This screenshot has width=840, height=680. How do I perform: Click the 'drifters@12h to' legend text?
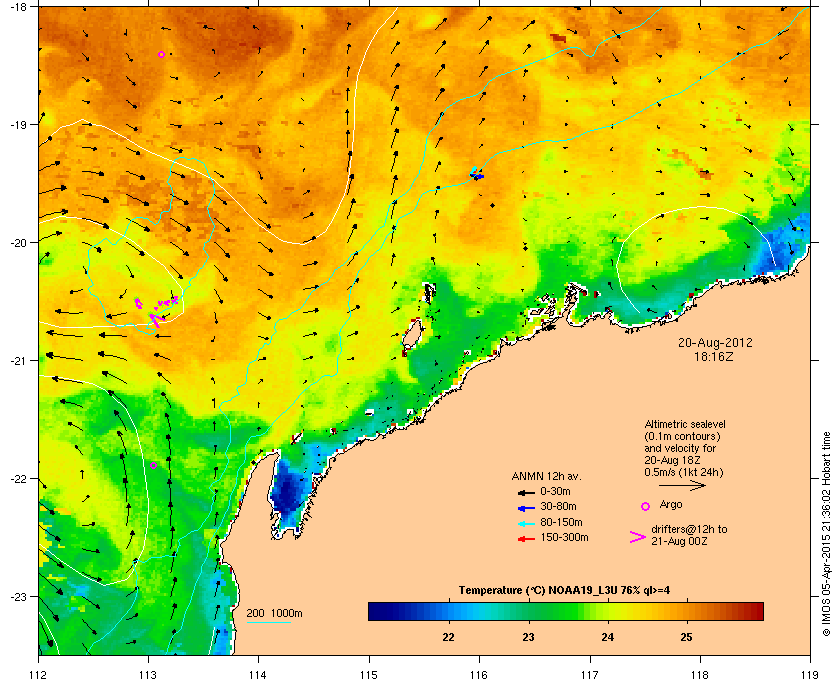click(689, 529)
